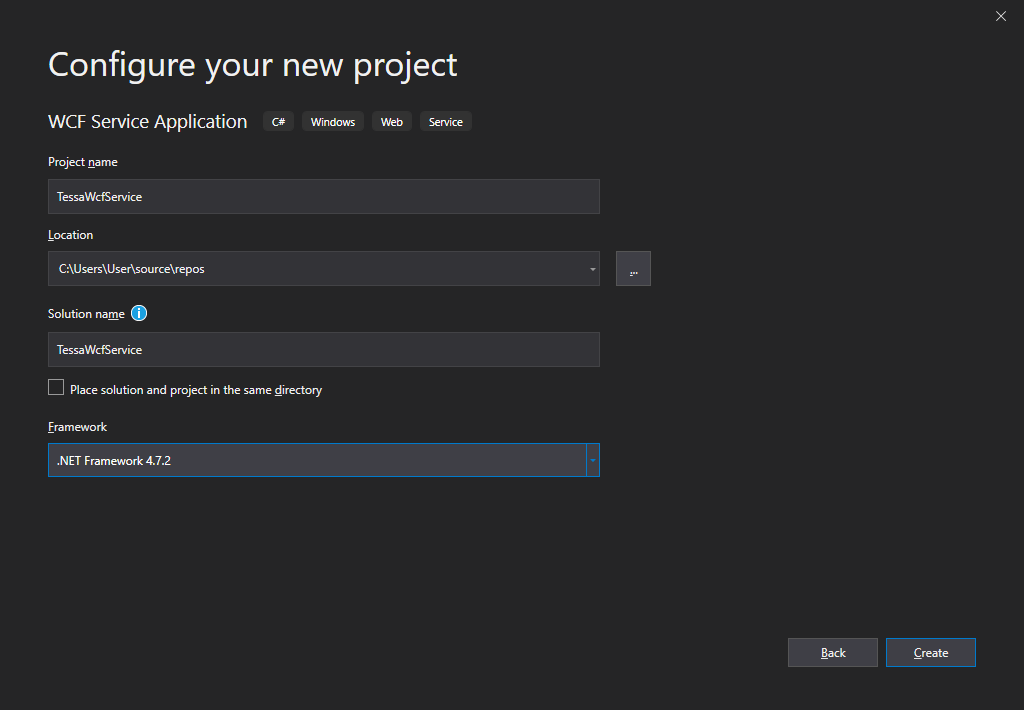This screenshot has width=1024, height=710.
Task: Click the Framework label
Action: 77,427
